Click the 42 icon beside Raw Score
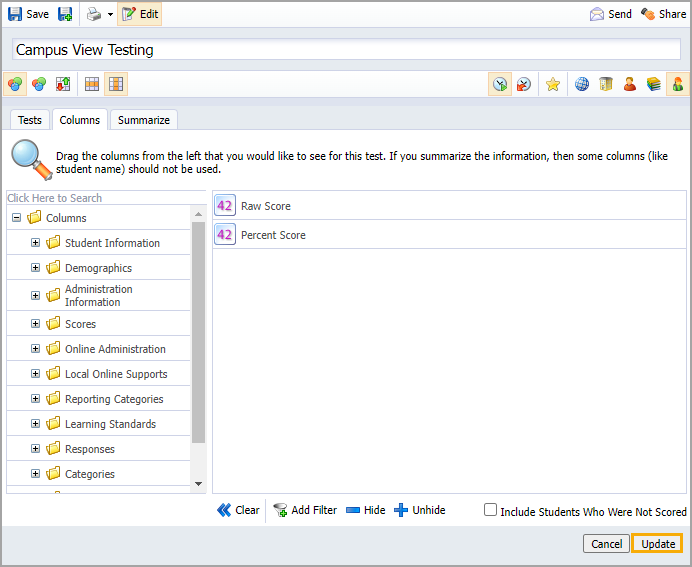Image resolution: width=692 pixels, height=567 pixels. click(225, 206)
